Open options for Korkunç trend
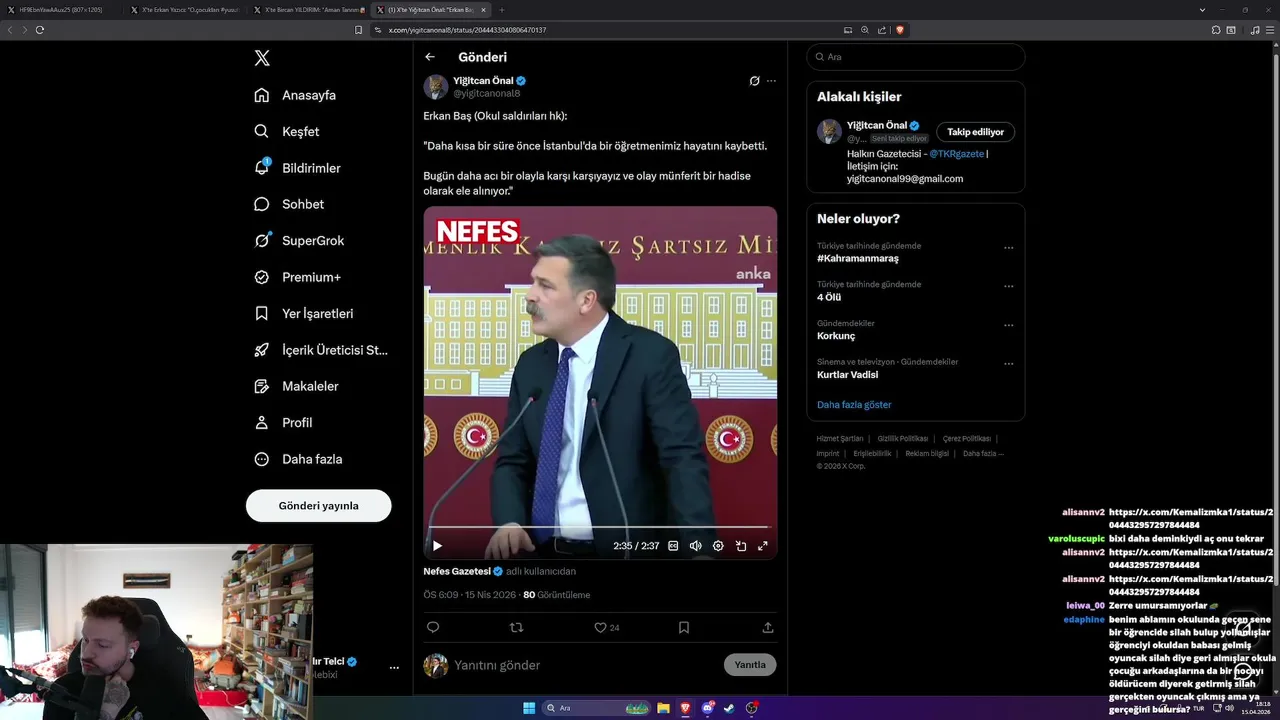The width and height of the screenshot is (1280, 720). click(x=1008, y=326)
